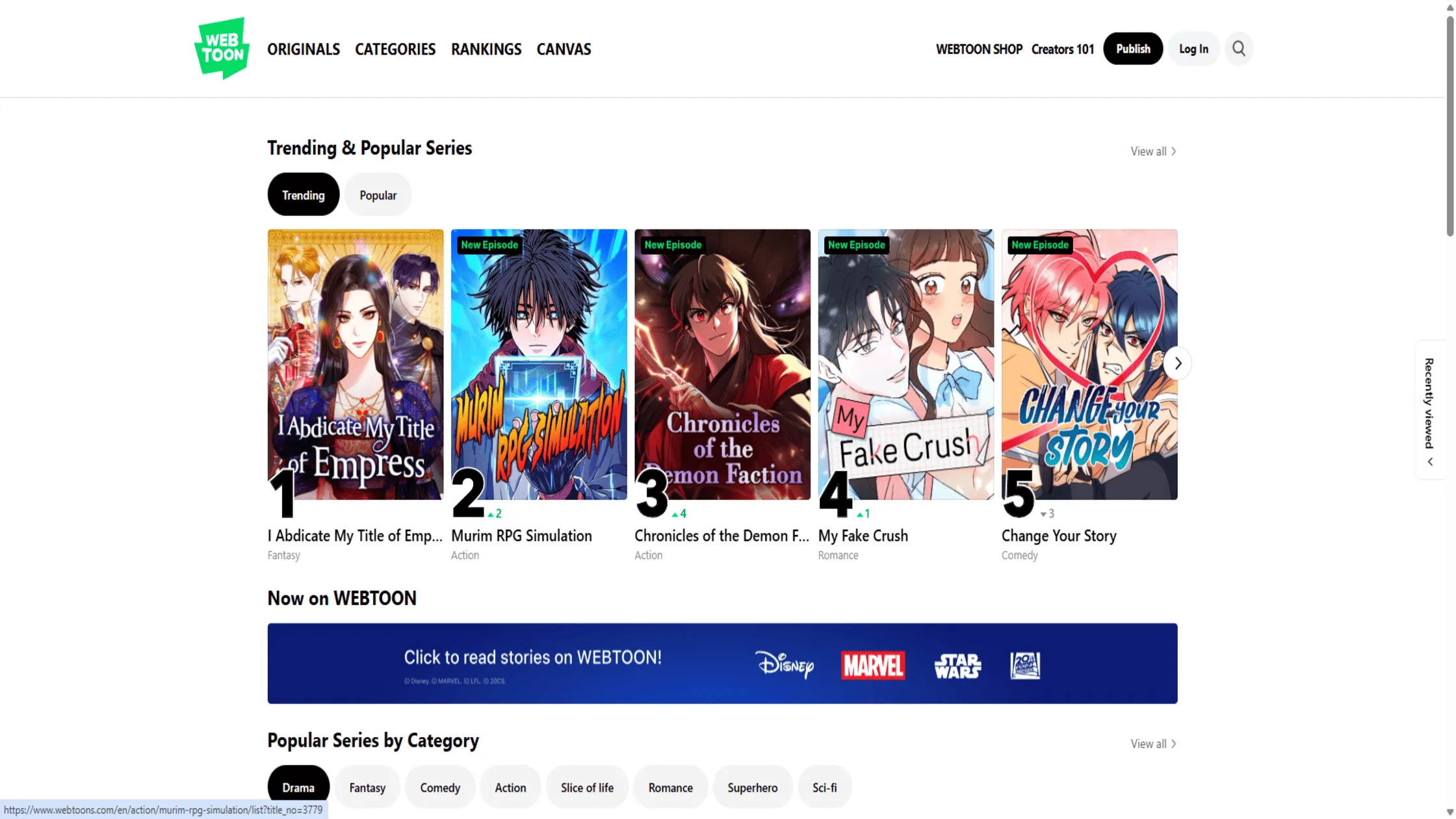Advance the trending carousel with the right arrow
This screenshot has height=819, width=1456.
tap(1177, 363)
